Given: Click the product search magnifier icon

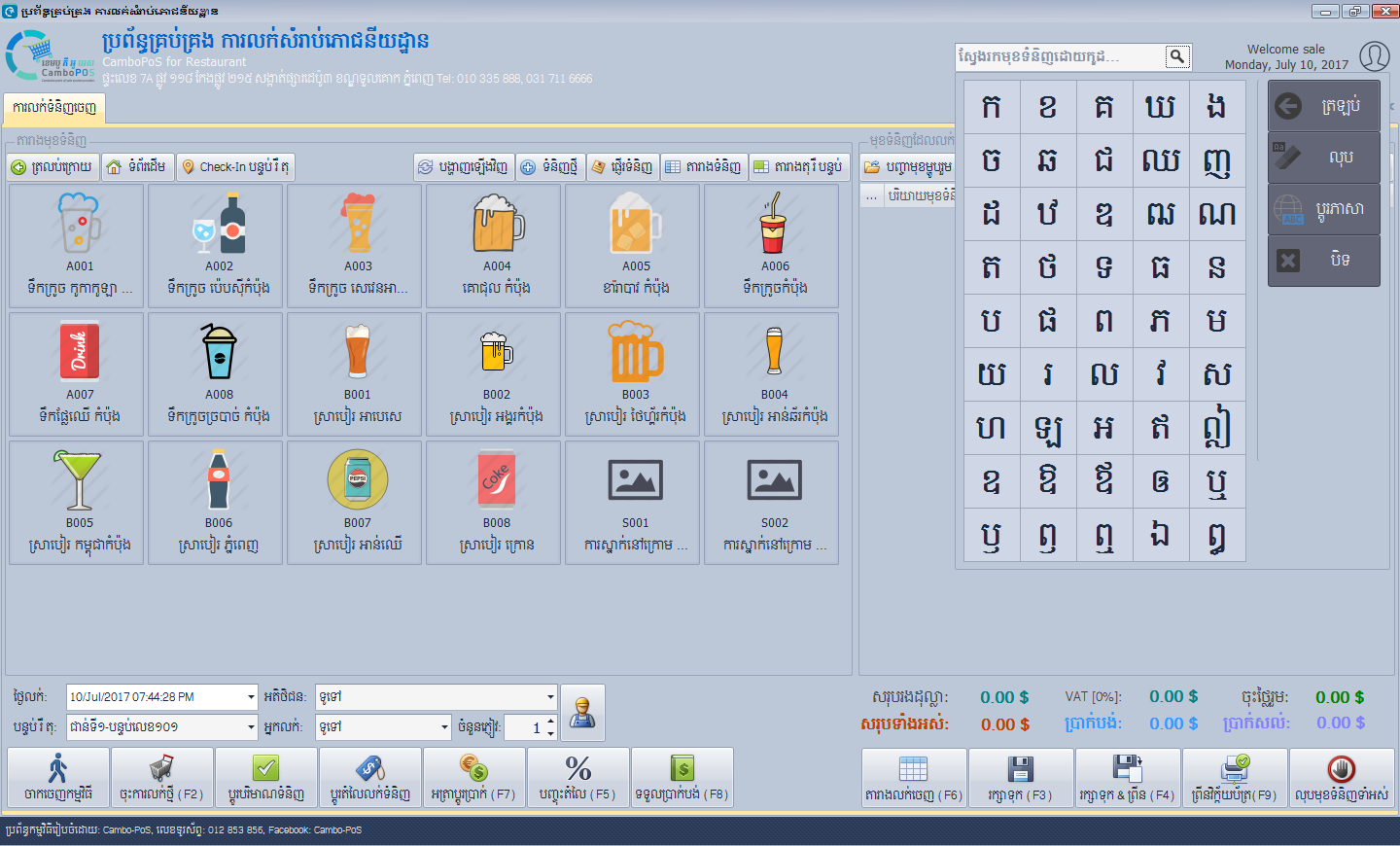Looking at the screenshot, I should coord(1177,56).
